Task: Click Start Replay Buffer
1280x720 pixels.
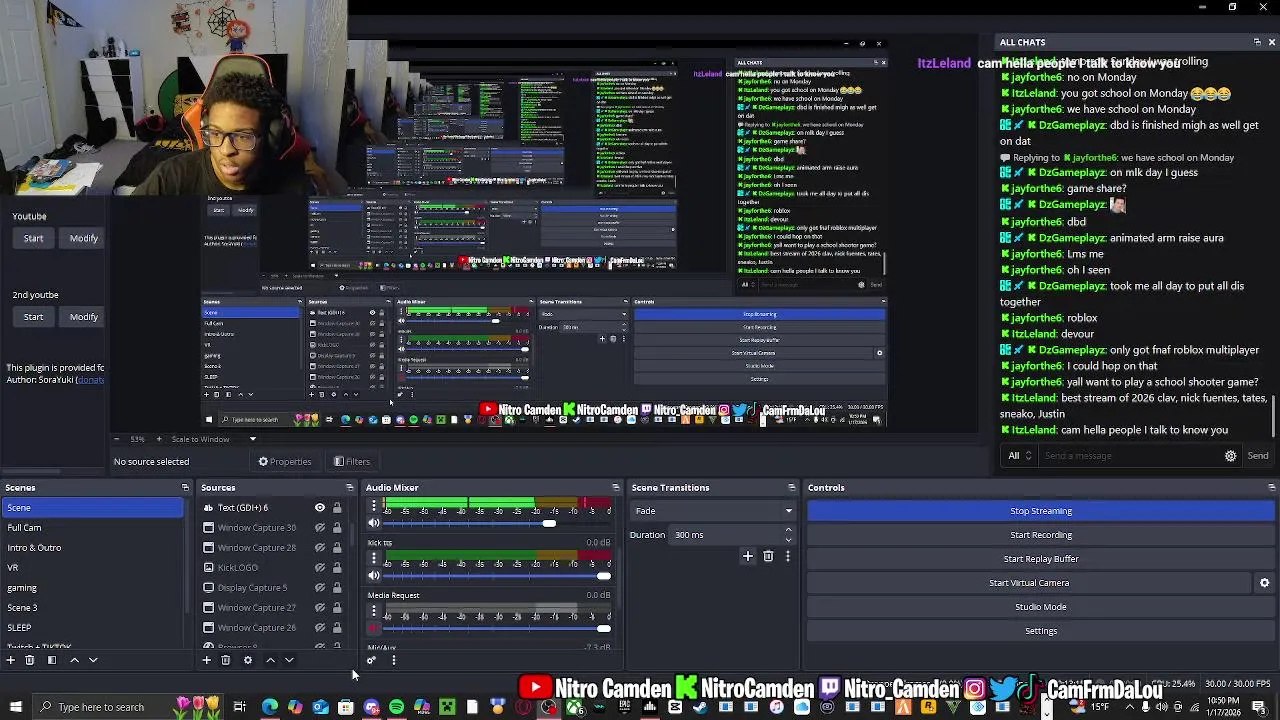Action: [x=1040, y=559]
